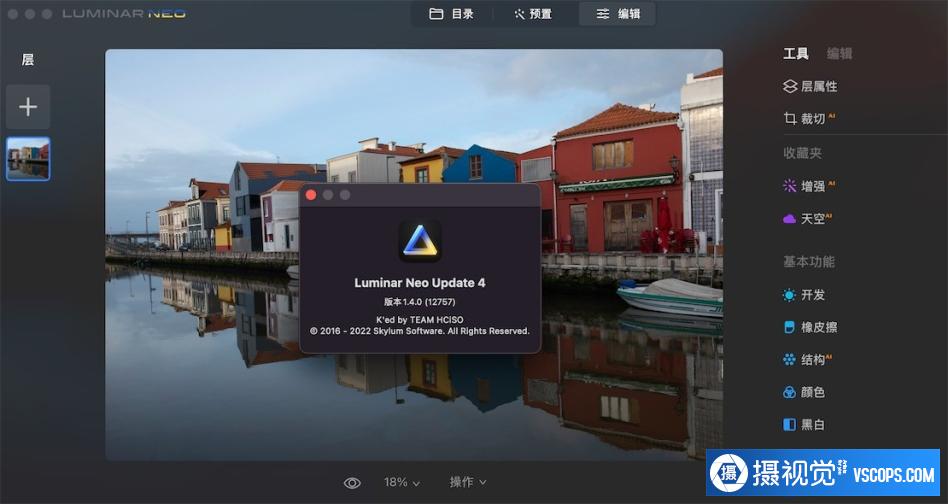Viewport: 948px width, 504px height.
Task: Open 层属性 layer properties
Action: pyautogui.click(x=819, y=86)
